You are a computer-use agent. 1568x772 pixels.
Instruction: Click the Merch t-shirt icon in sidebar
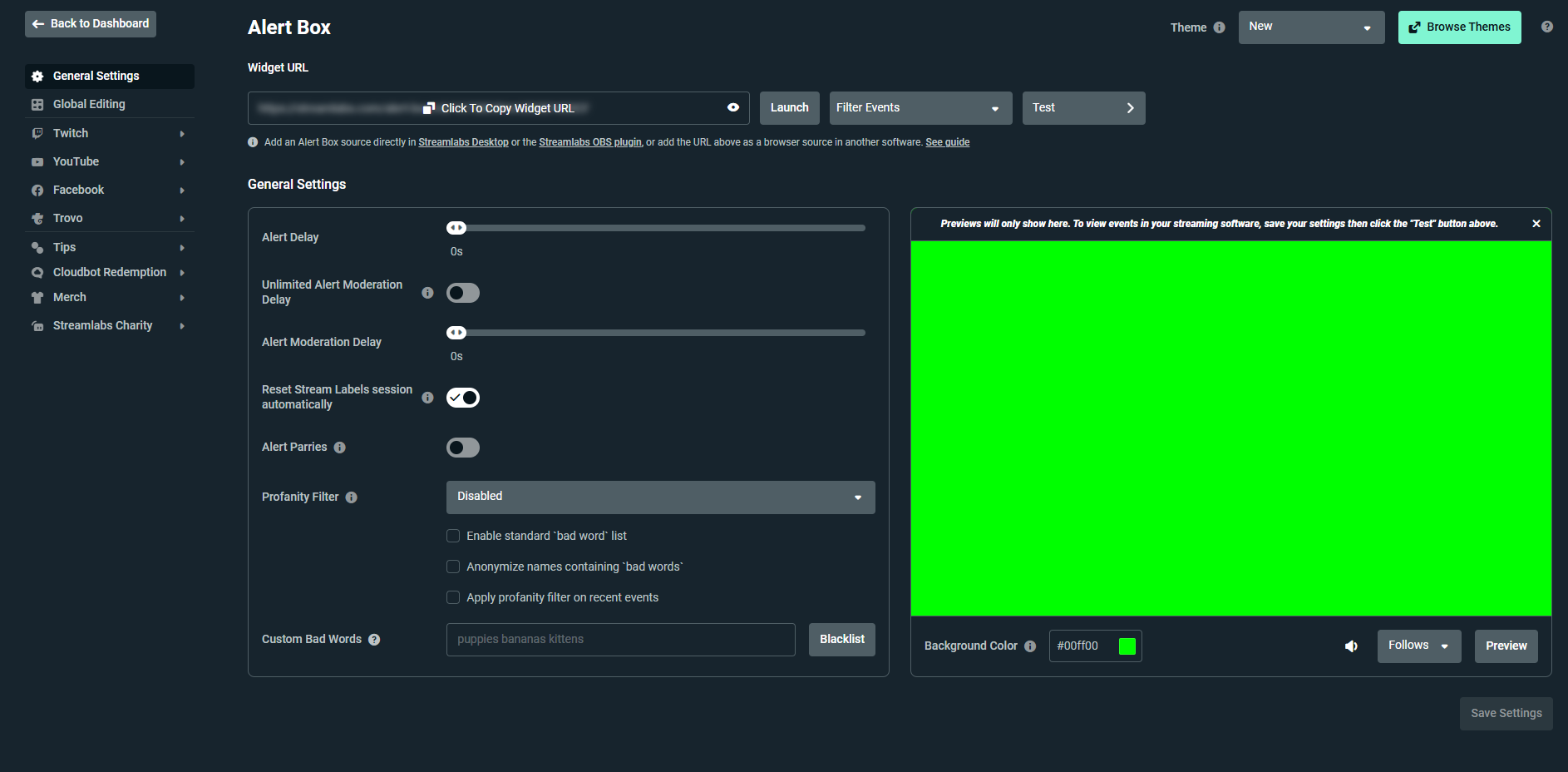click(37, 298)
